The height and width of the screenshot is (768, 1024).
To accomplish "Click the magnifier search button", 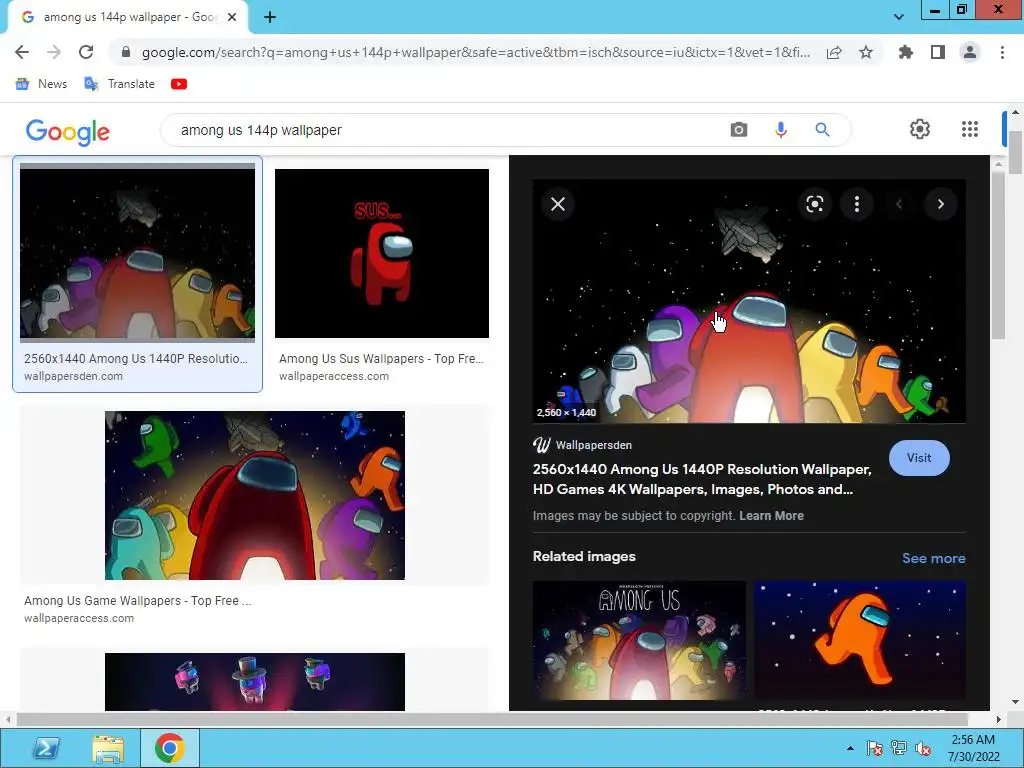I will pyautogui.click(x=822, y=129).
